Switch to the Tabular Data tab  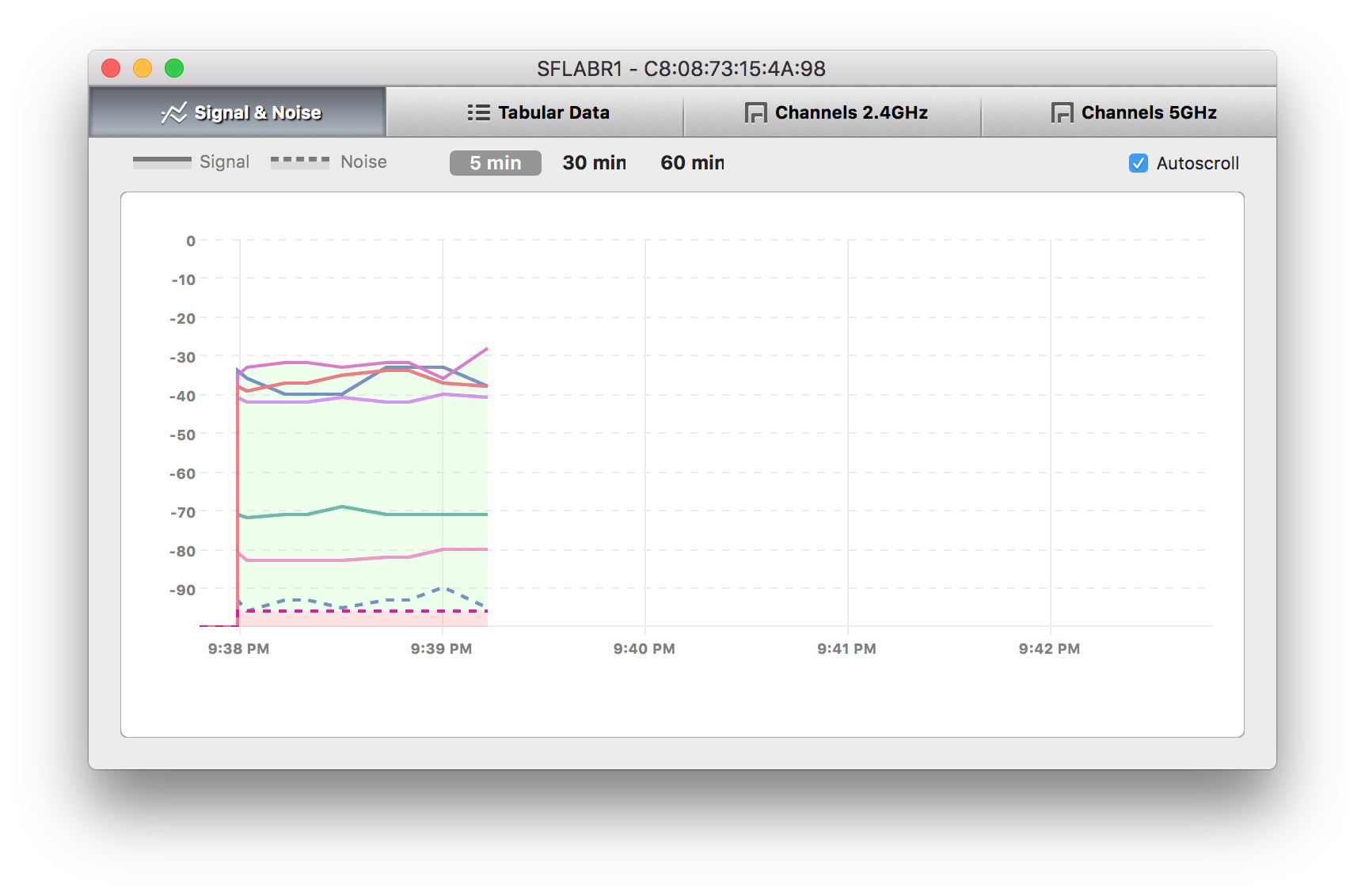tap(535, 112)
